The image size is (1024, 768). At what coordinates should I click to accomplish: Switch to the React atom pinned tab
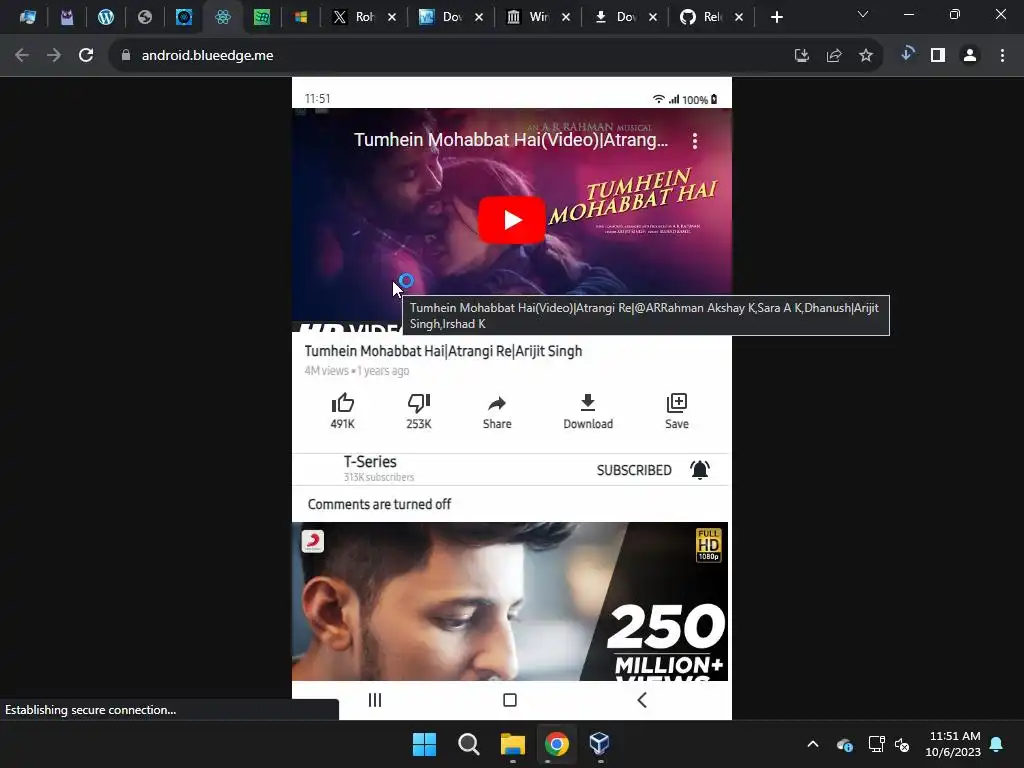click(x=223, y=18)
